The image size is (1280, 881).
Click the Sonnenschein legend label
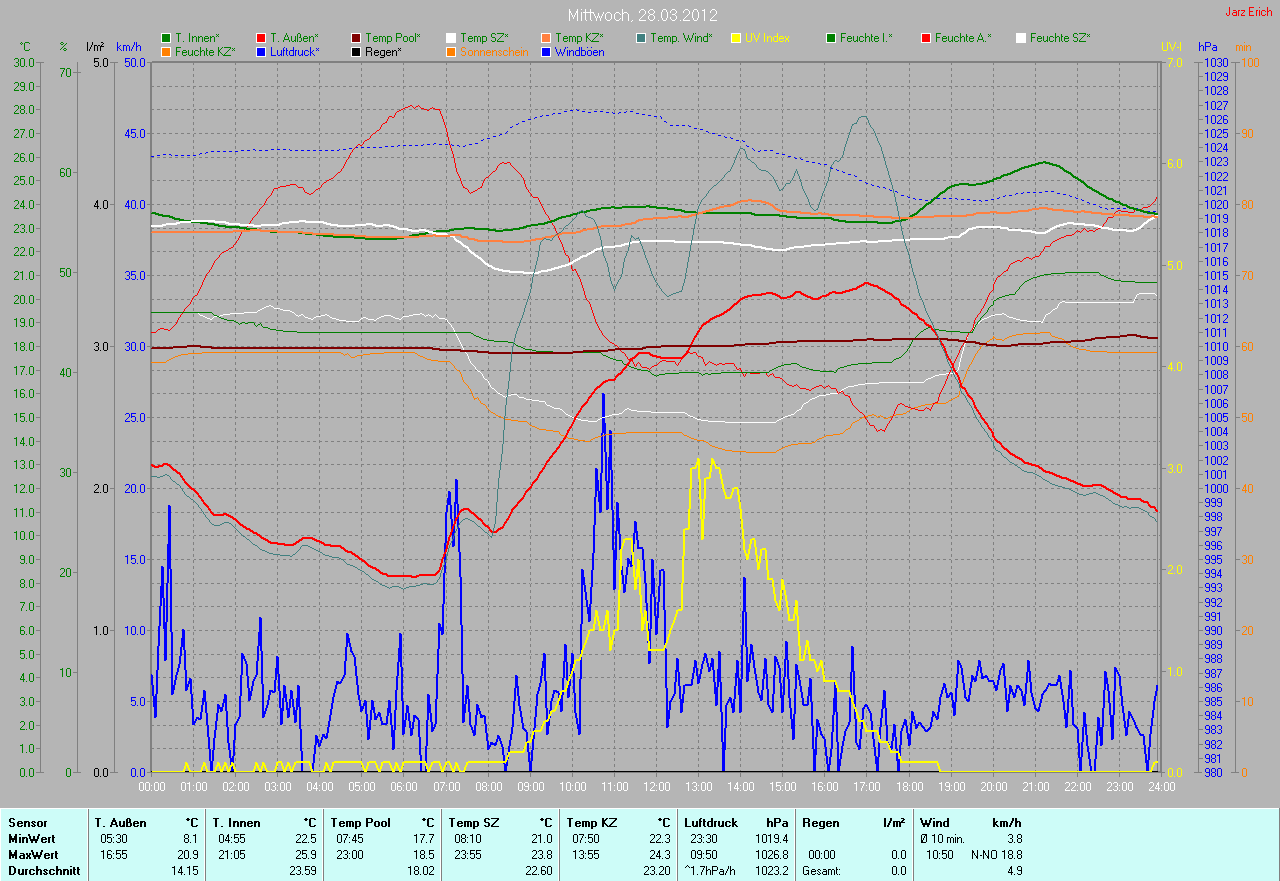(x=492, y=51)
